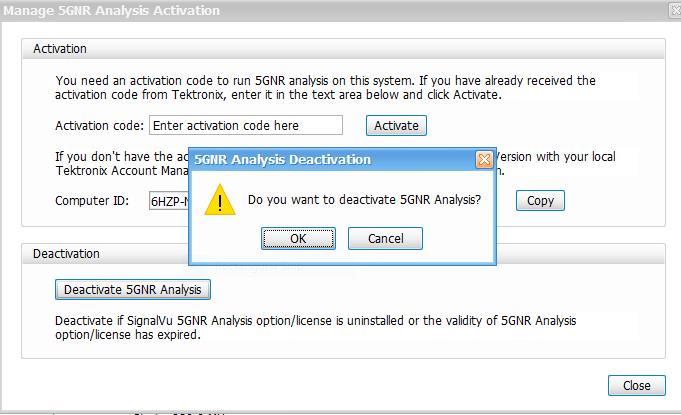The width and height of the screenshot is (681, 415).
Task: Close the Manage 5GNR Analysis Activation dialog
Action: (x=636, y=385)
